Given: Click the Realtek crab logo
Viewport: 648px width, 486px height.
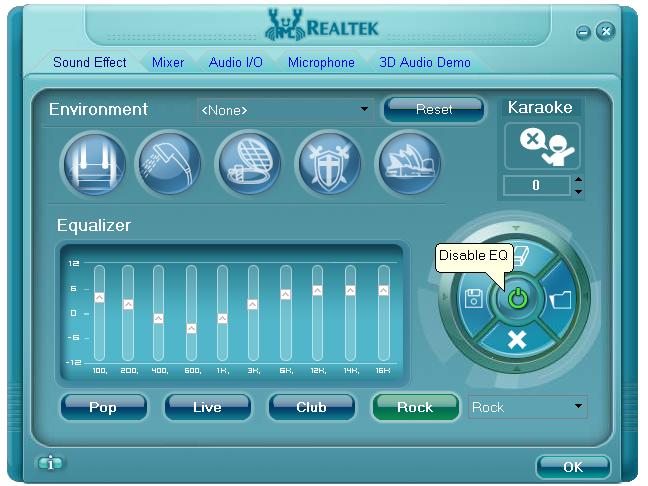Looking at the screenshot, I should click(285, 26).
